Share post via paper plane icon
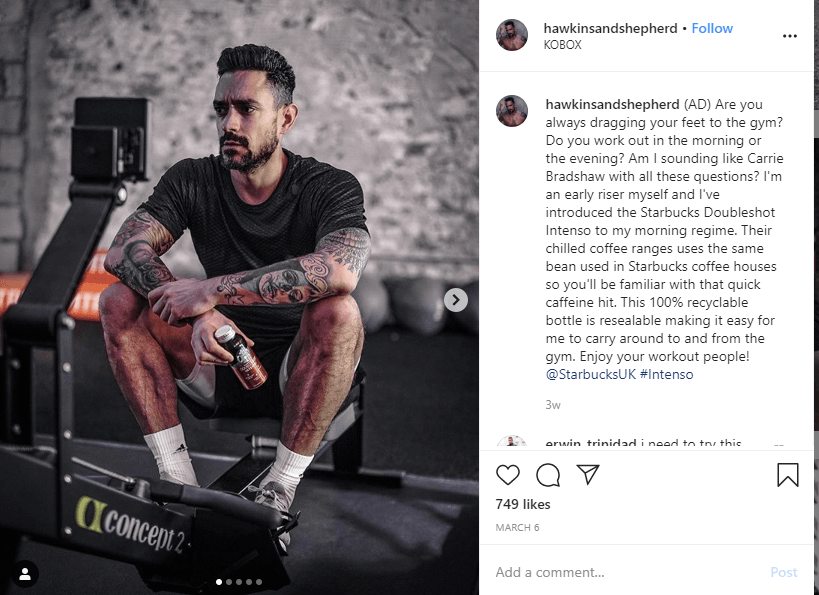The image size is (819, 595). pos(588,474)
